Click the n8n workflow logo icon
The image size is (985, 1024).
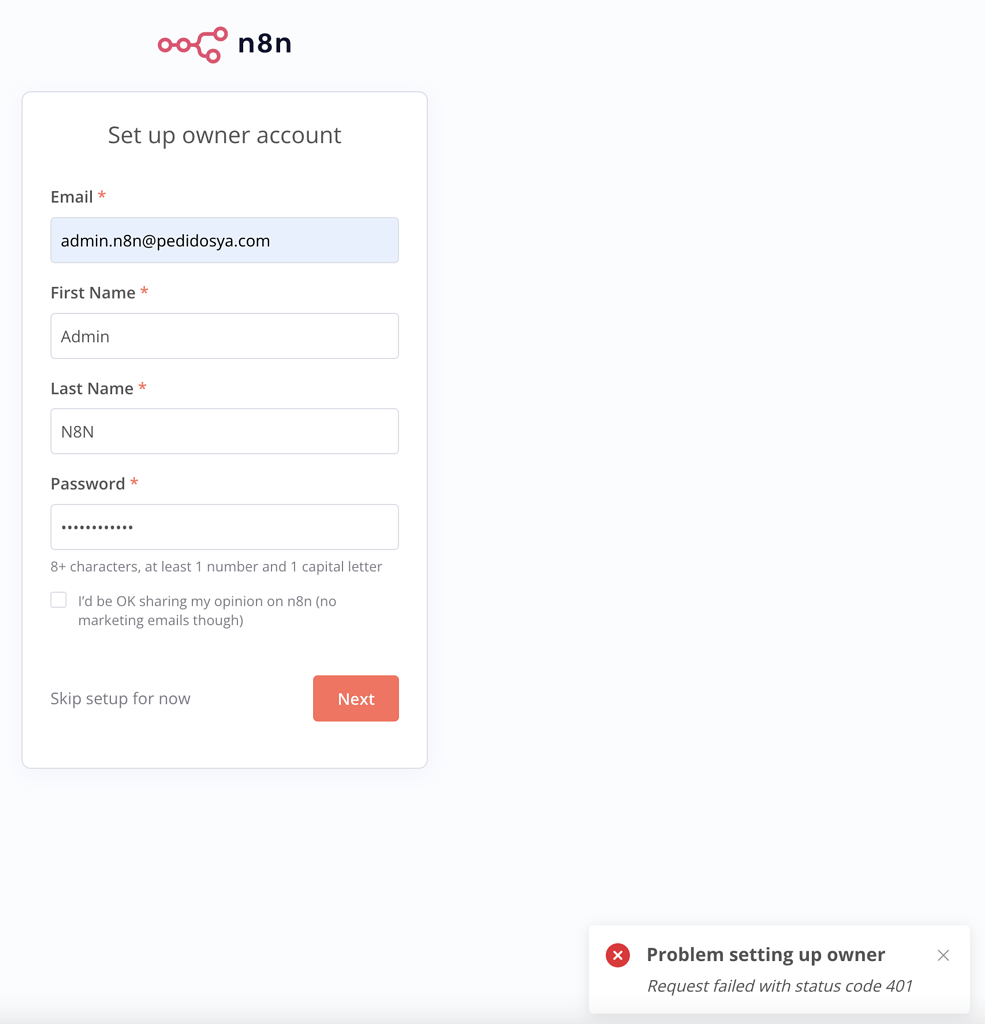(x=192, y=45)
